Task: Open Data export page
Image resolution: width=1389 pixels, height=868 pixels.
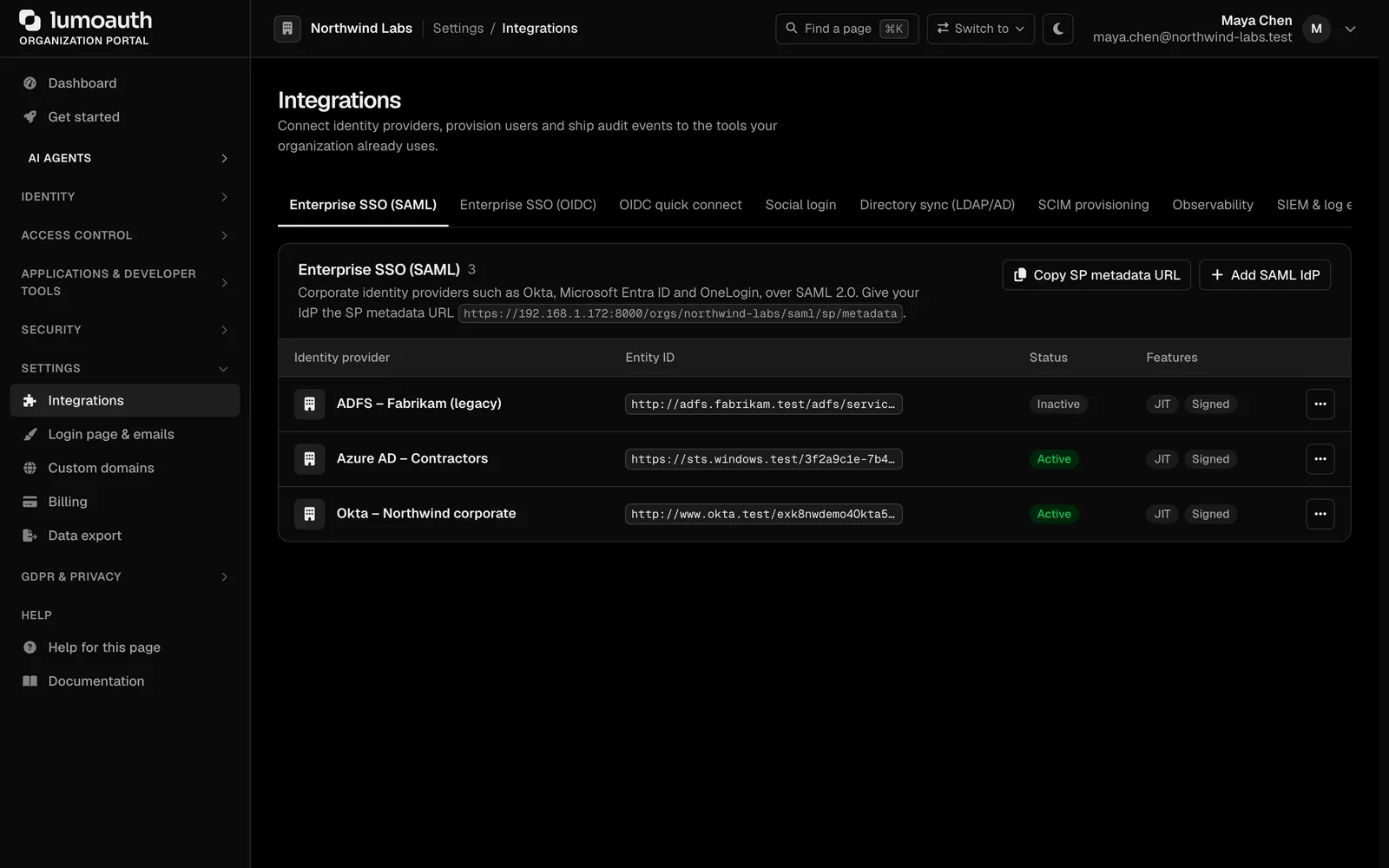Action: (125, 536)
